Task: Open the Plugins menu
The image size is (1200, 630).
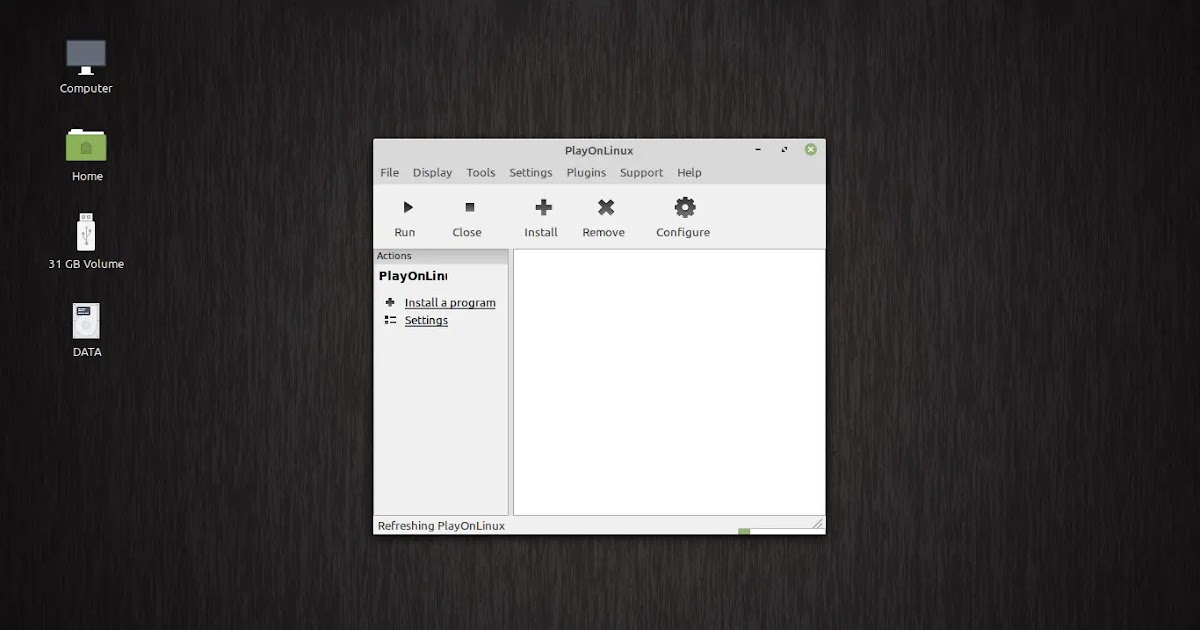Action: [x=586, y=172]
